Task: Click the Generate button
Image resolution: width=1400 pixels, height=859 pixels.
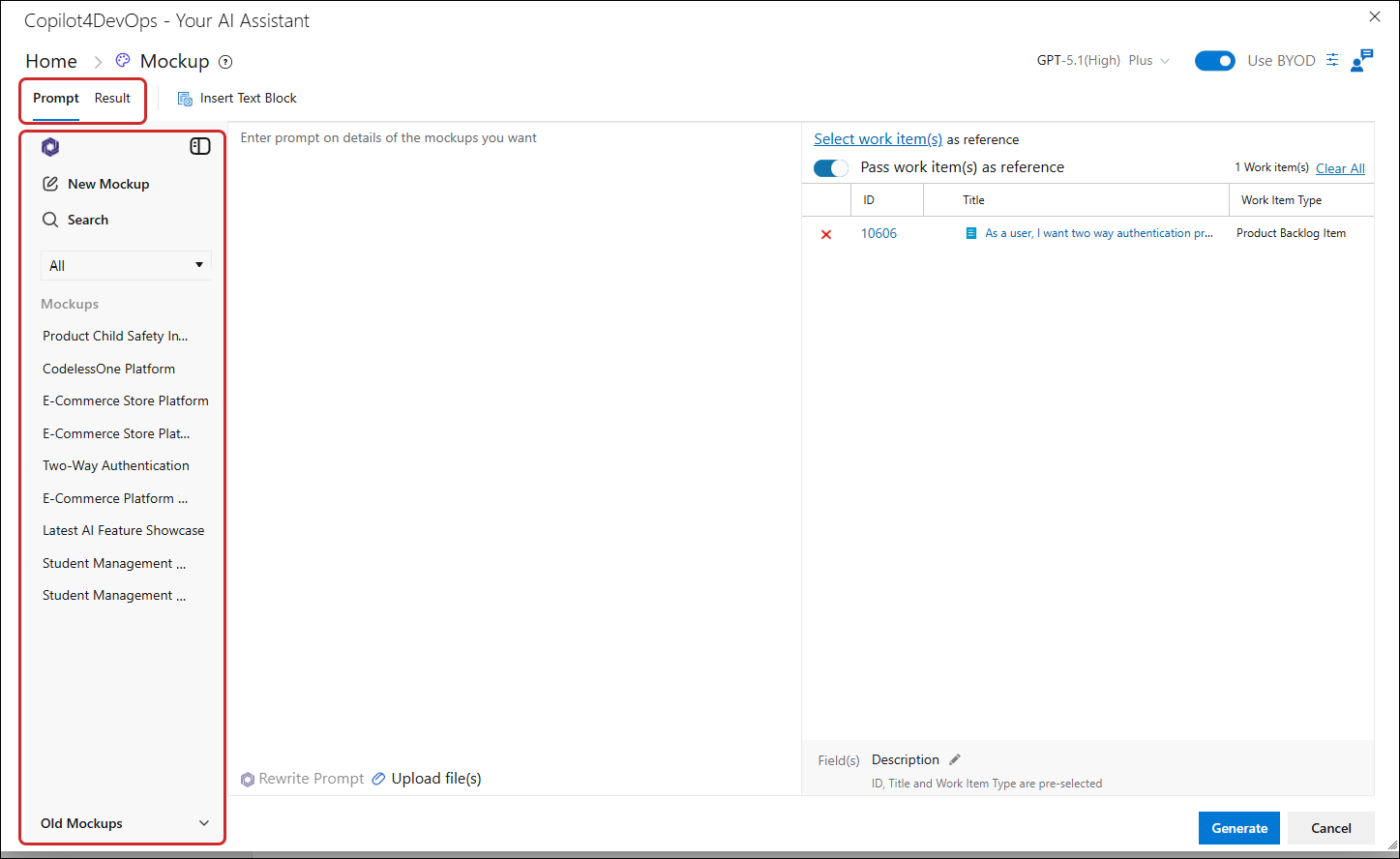Action: pyautogui.click(x=1239, y=828)
